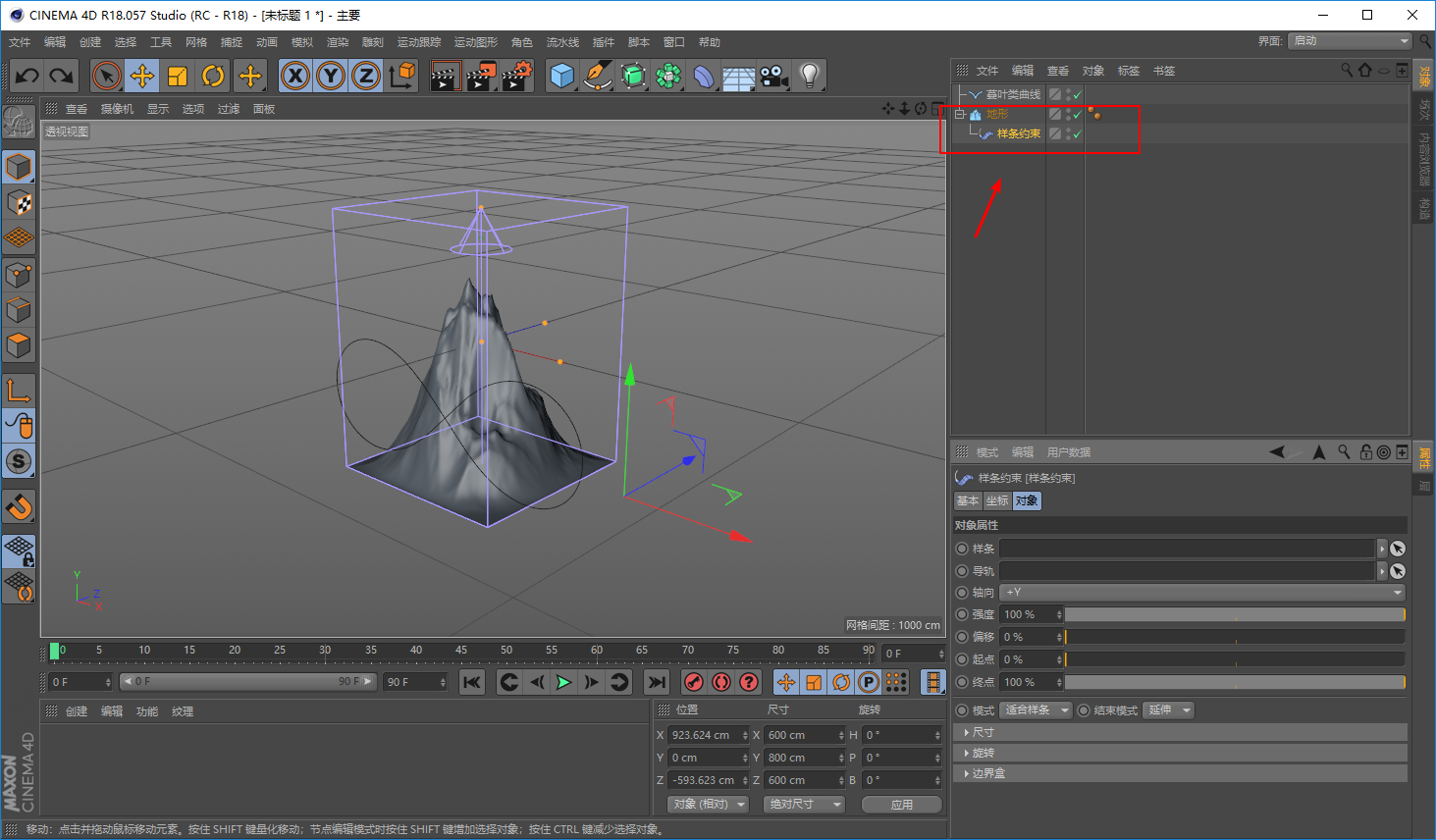Screen dimensions: 1436x840
Task: Pick the 导轨 object with the cursor picker
Action: (x=1398, y=571)
